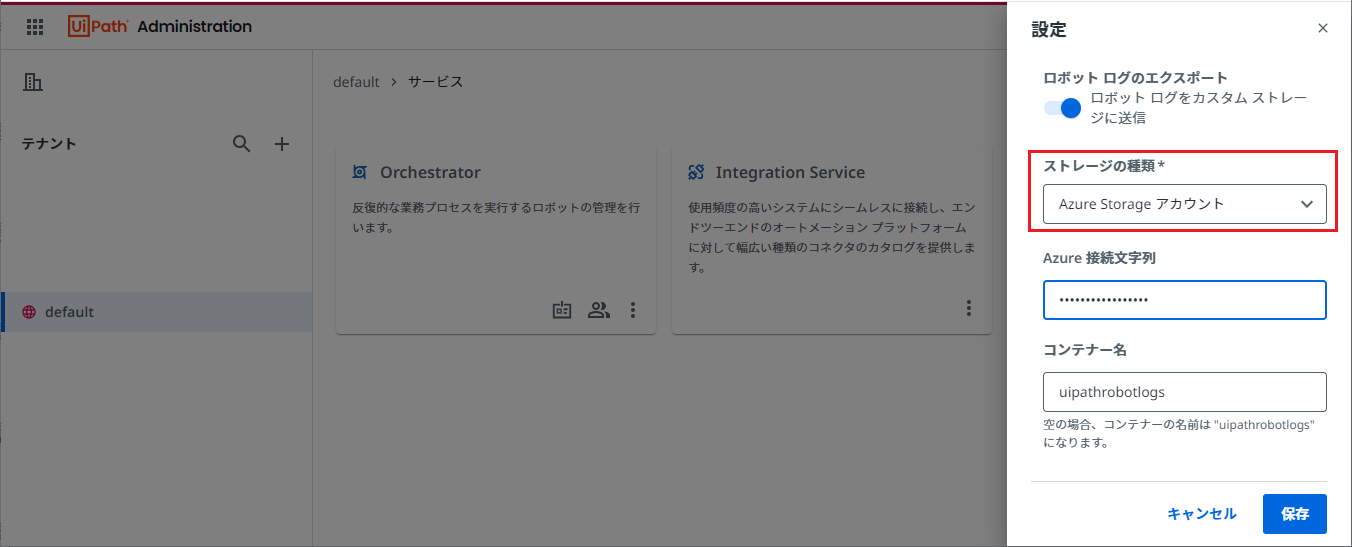The width and height of the screenshot is (1352, 547).
Task: Click the Orchestrator service icon
Action: click(x=360, y=172)
